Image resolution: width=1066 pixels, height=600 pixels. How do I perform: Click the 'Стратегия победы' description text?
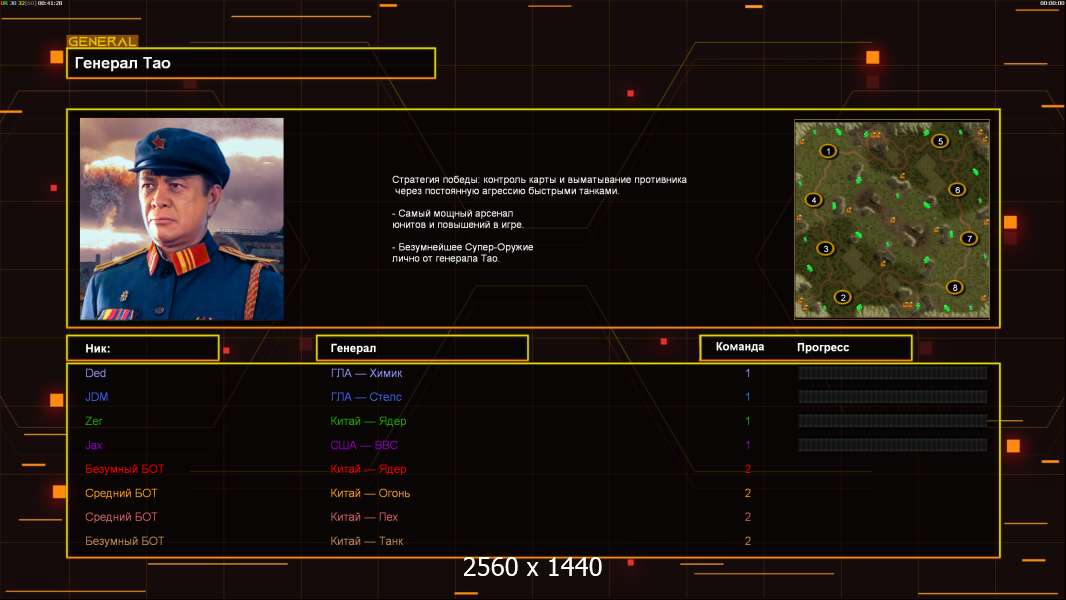click(x=539, y=186)
